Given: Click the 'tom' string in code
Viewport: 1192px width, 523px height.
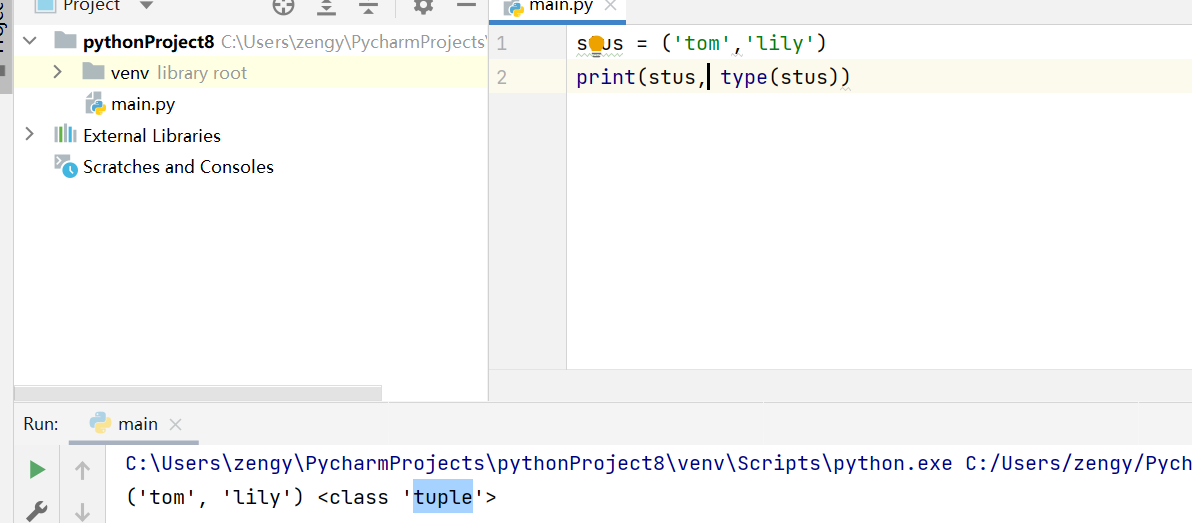Looking at the screenshot, I should [x=702, y=44].
